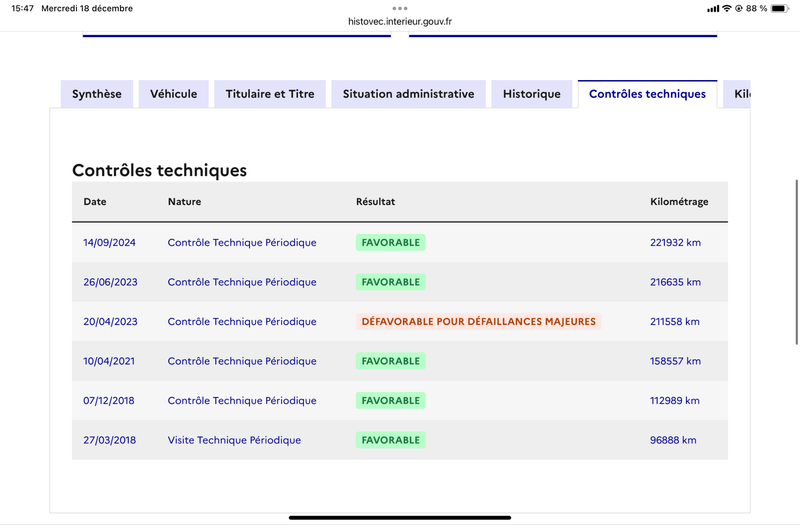Screen dimensions: 800x525
Task: Select the Contrôles techniques tab
Action: (x=647, y=94)
